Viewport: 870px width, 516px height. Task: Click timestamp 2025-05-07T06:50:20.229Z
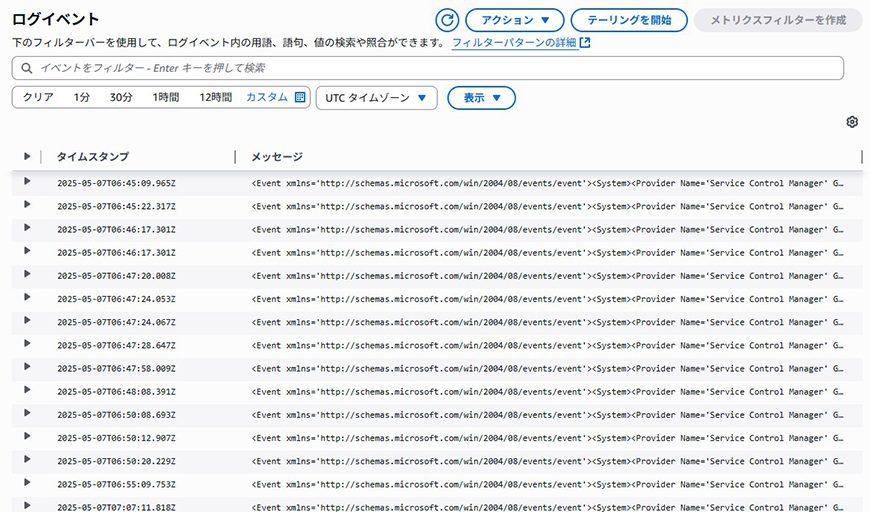(x=116, y=461)
